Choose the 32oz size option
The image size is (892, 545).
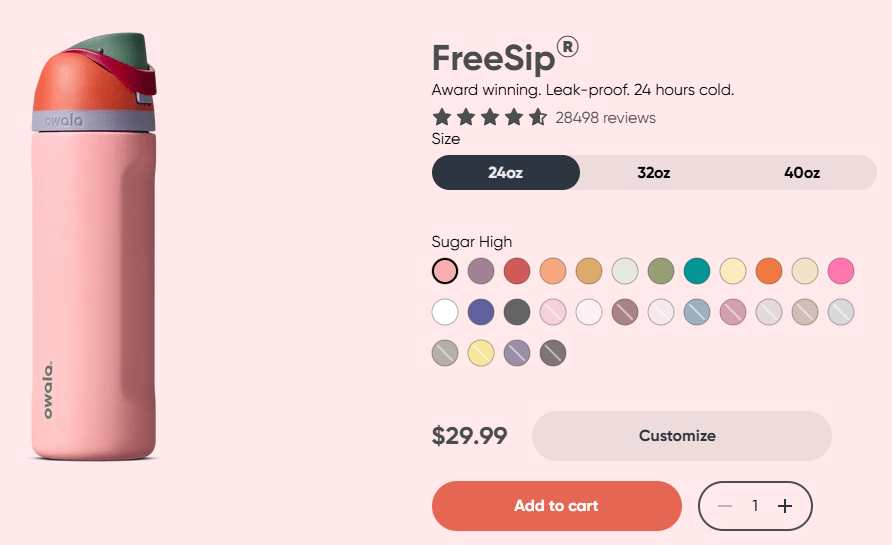point(653,172)
